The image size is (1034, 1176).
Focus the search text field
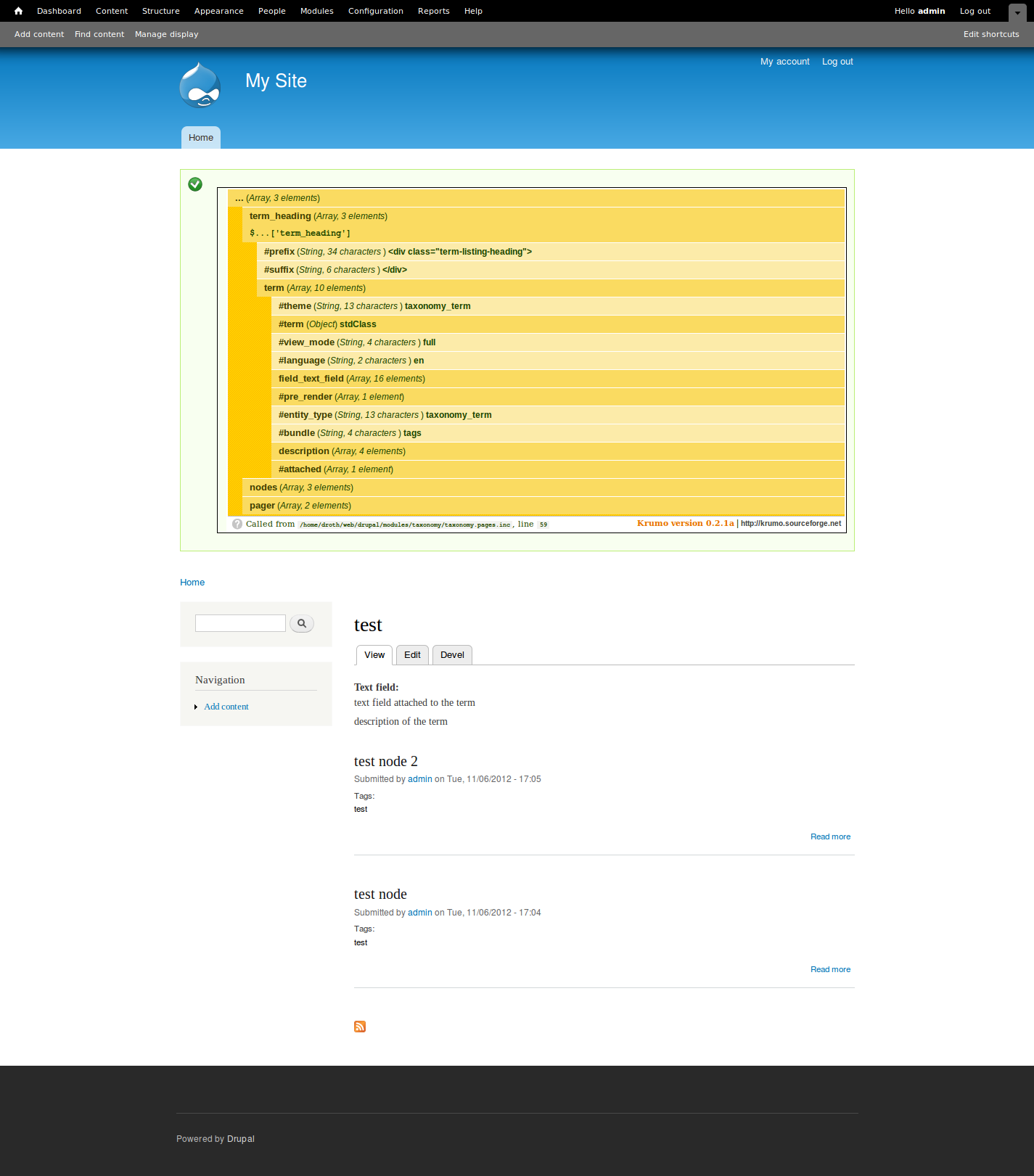pyautogui.click(x=240, y=623)
